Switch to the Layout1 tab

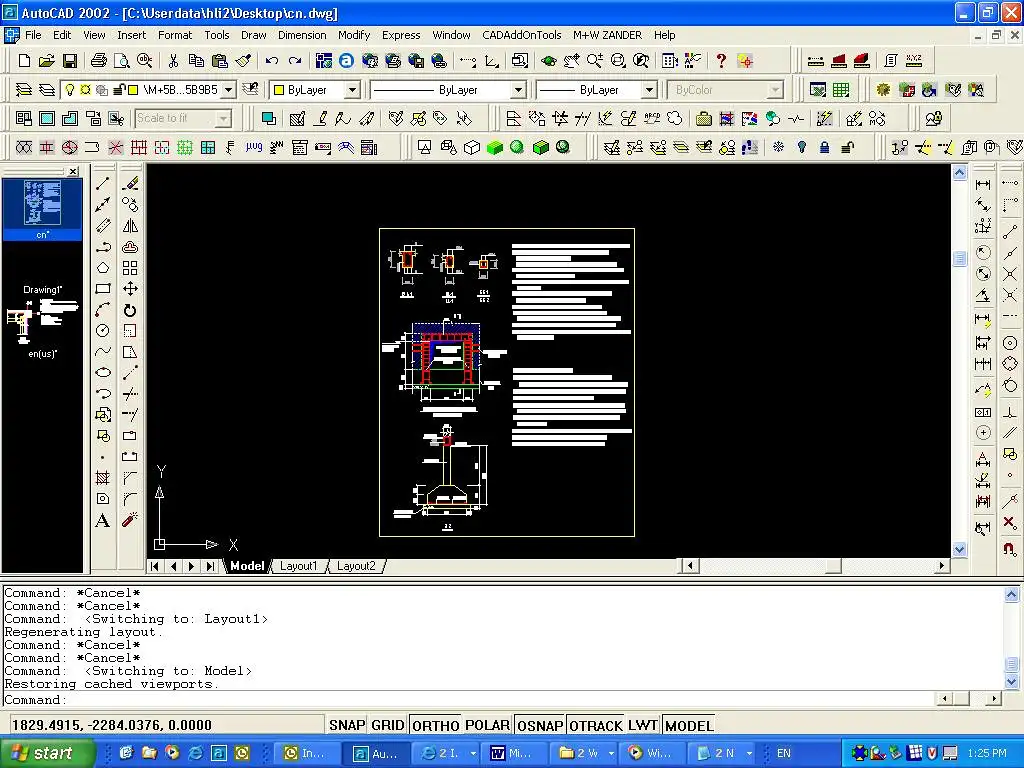tap(298, 566)
